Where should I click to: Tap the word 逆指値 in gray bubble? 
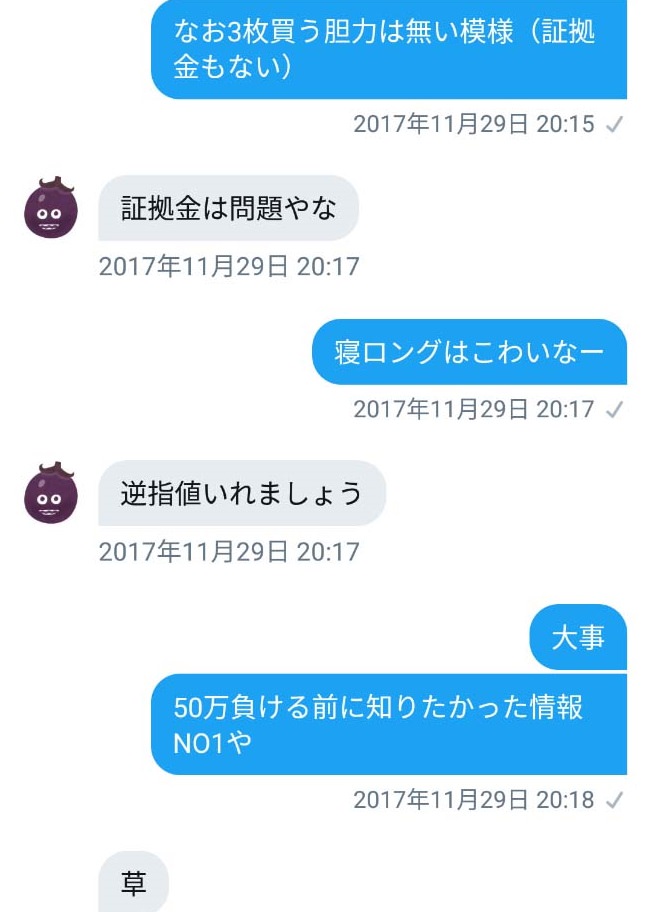pyautogui.click(x=161, y=493)
